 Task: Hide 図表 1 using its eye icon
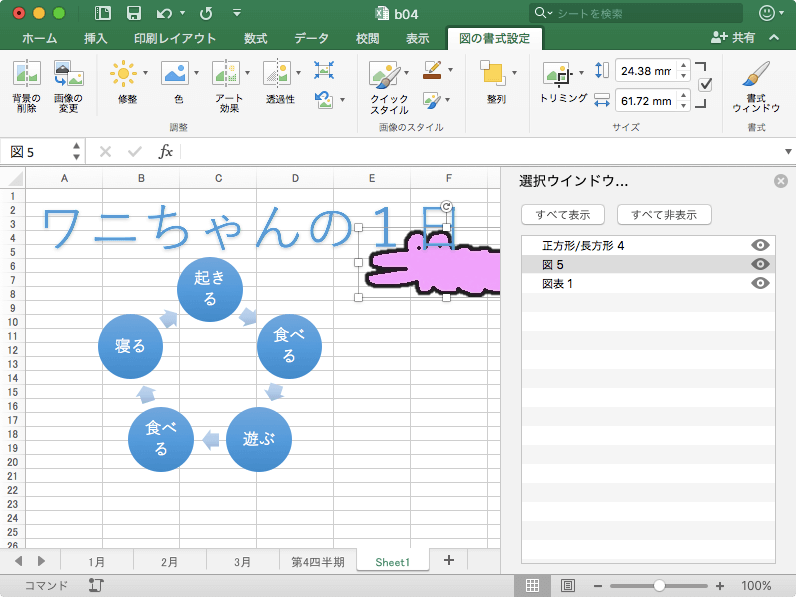[760, 283]
